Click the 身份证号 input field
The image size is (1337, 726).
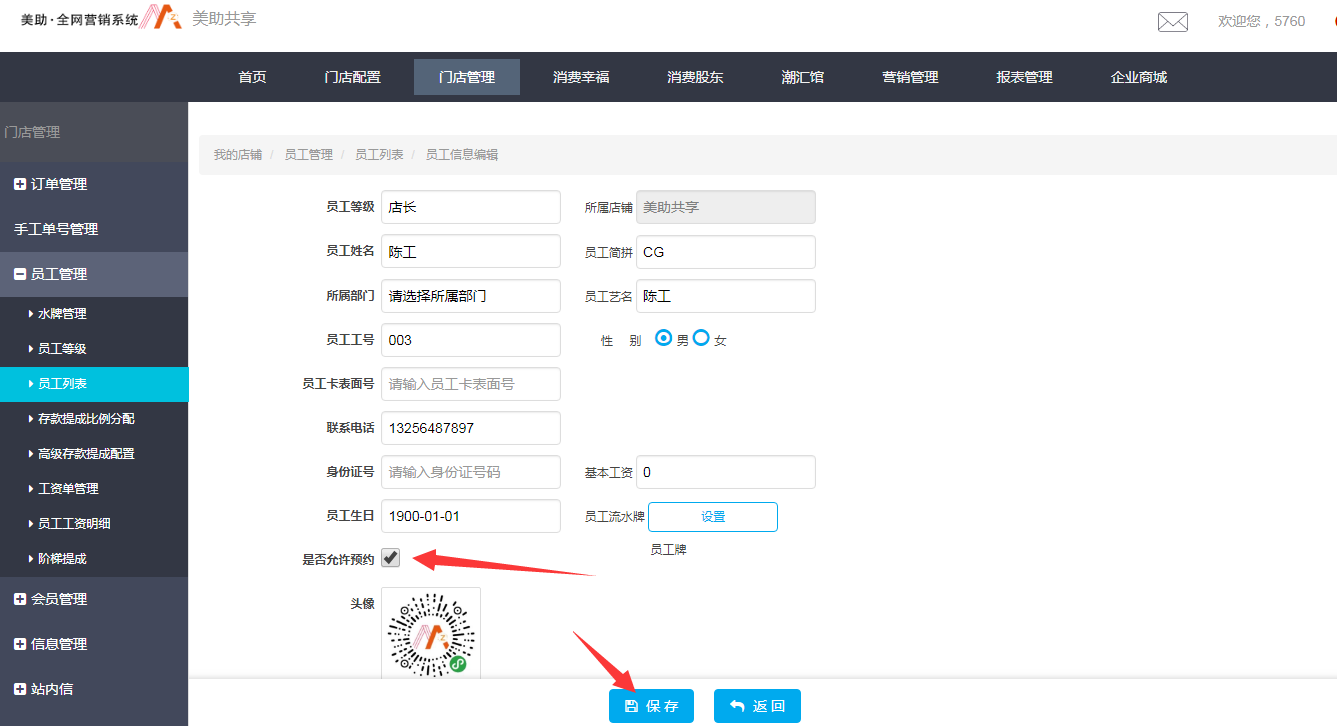(x=471, y=472)
